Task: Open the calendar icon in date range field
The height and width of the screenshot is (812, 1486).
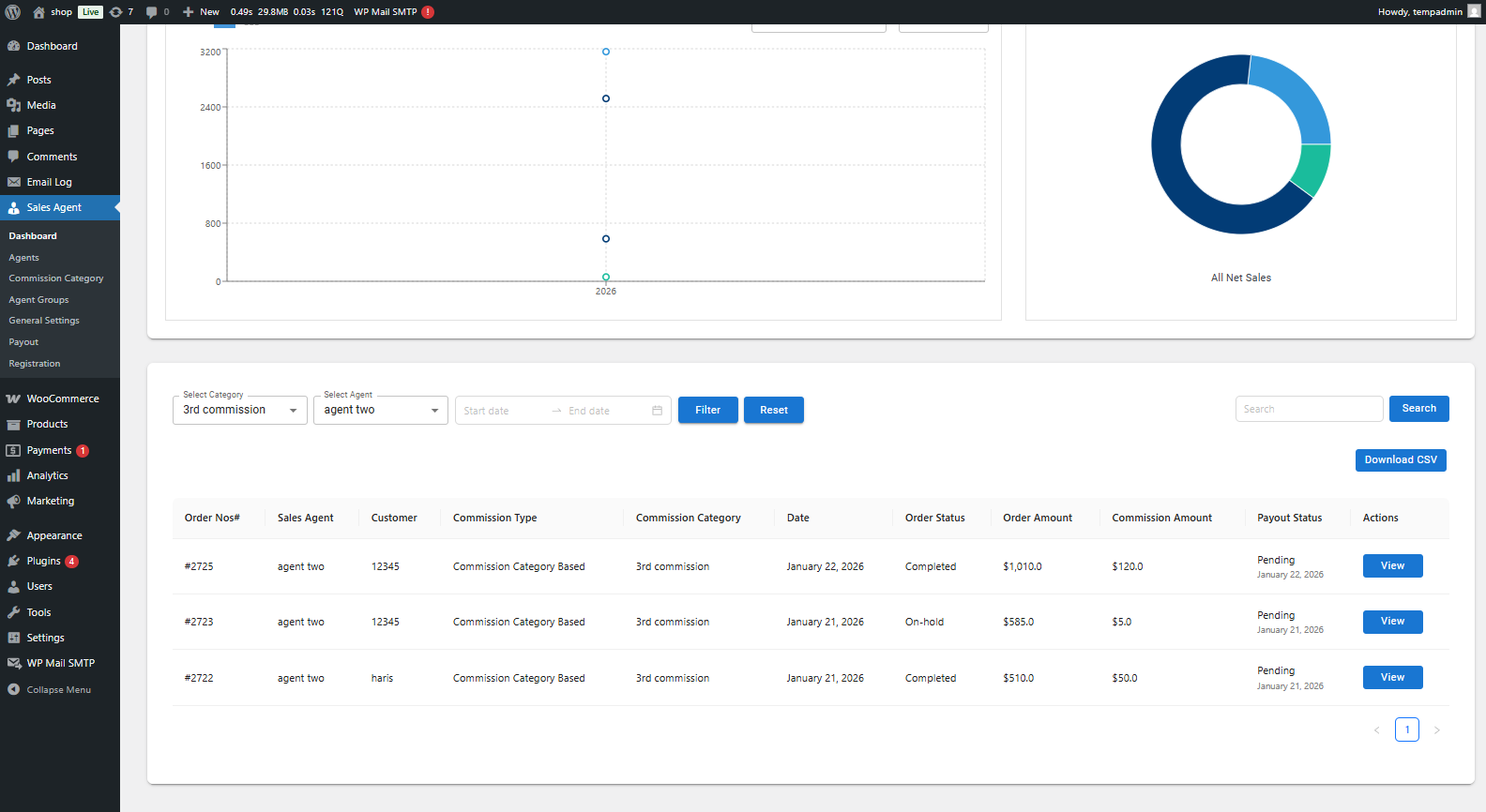Action: click(x=657, y=411)
